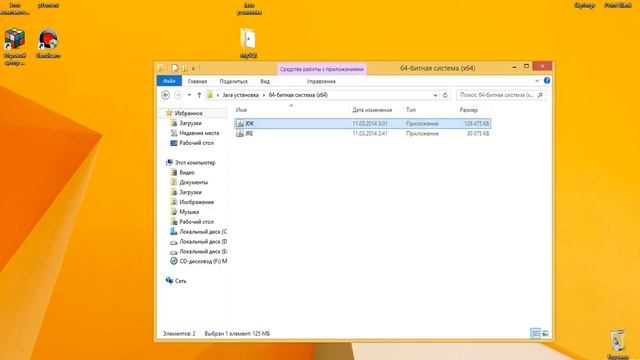Open recent locations dropdown arrow
640x360 pixels.
pos(189,95)
